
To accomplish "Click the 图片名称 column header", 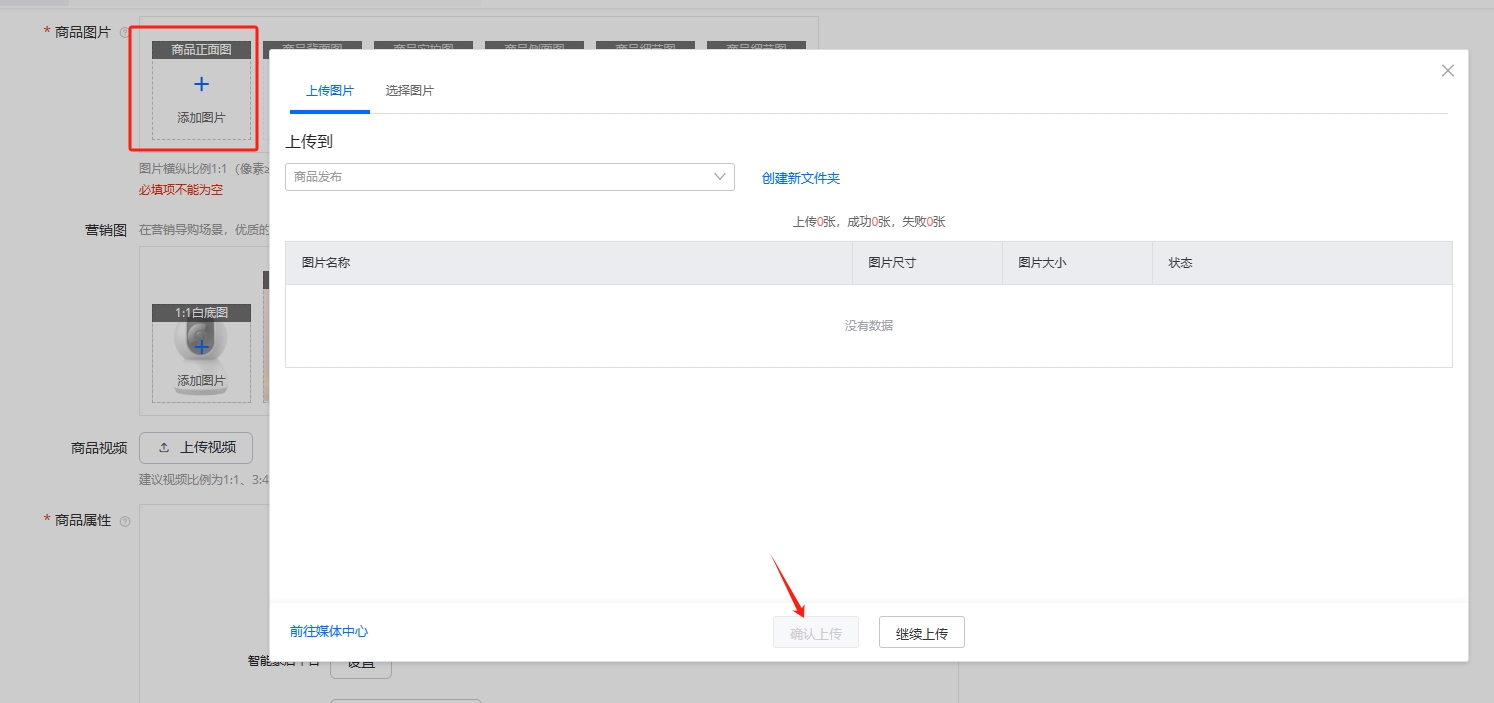I will pyautogui.click(x=326, y=263).
